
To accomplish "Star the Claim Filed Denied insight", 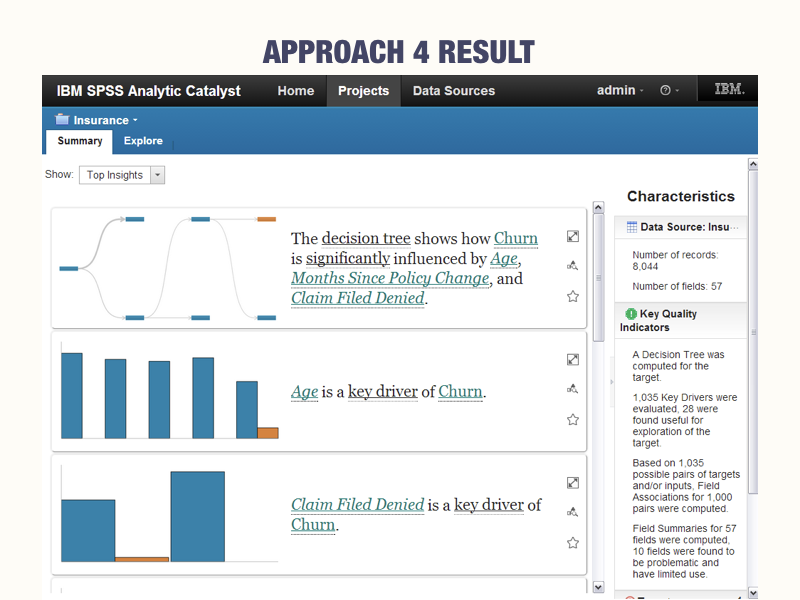I will [573, 543].
